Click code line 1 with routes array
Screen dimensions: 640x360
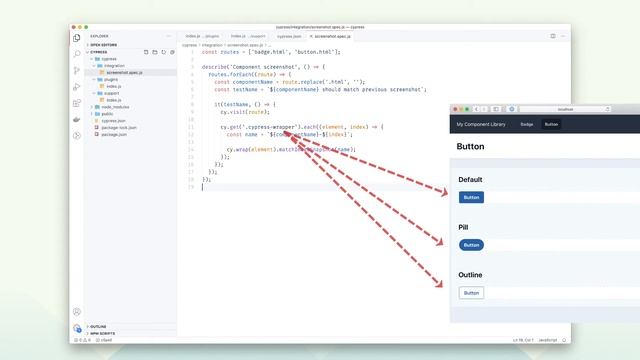click(271, 52)
